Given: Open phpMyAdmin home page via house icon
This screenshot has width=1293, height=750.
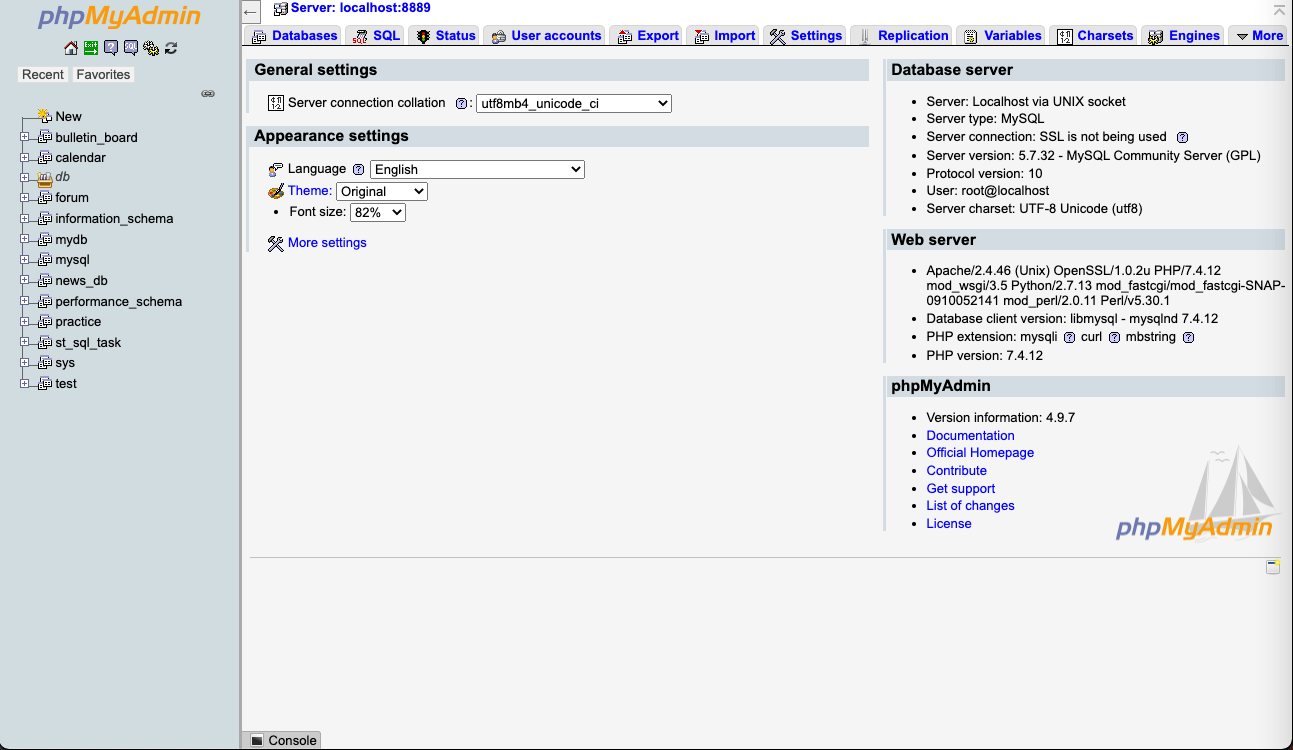Looking at the screenshot, I should tap(71, 48).
